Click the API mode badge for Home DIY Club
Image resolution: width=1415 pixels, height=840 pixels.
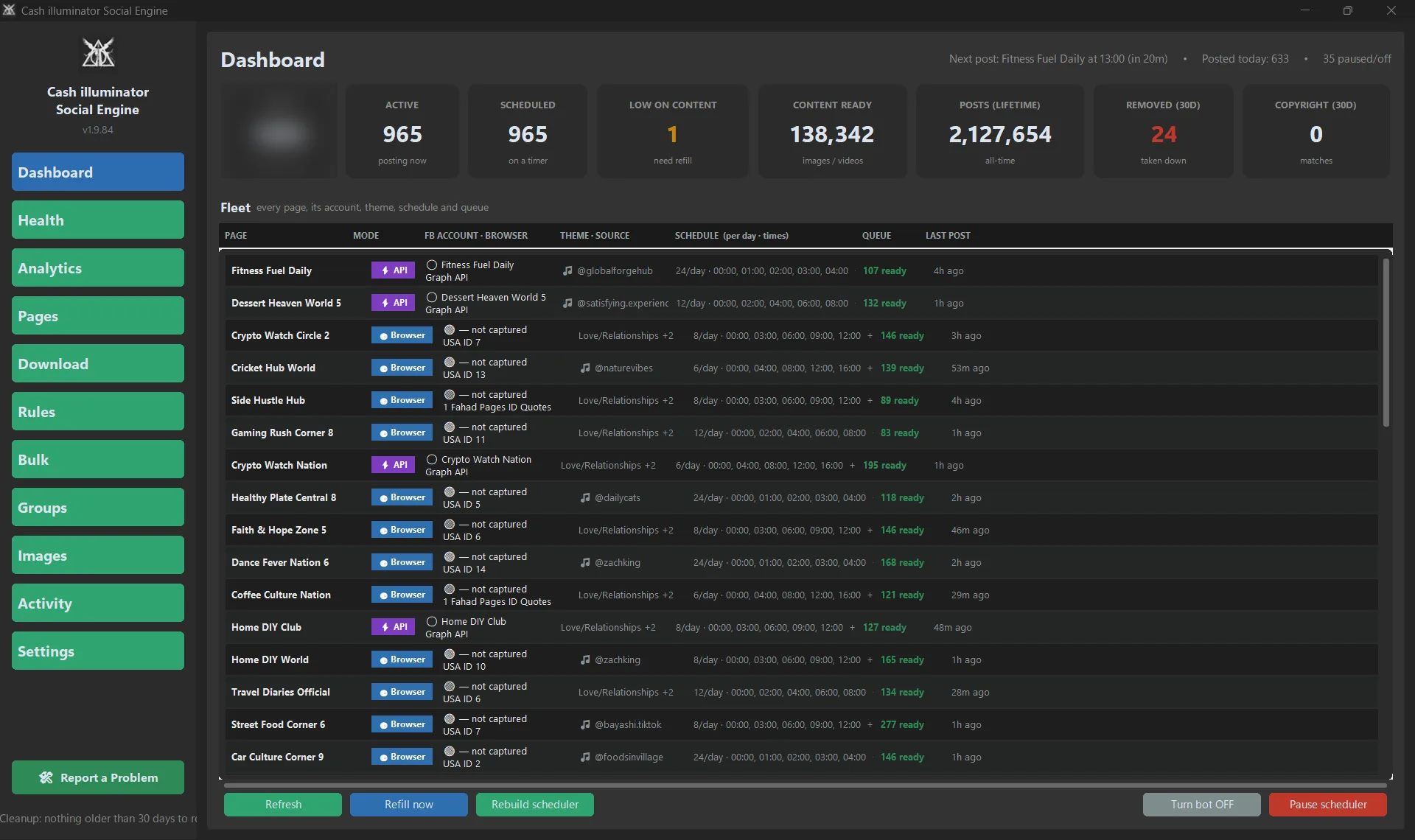393,627
